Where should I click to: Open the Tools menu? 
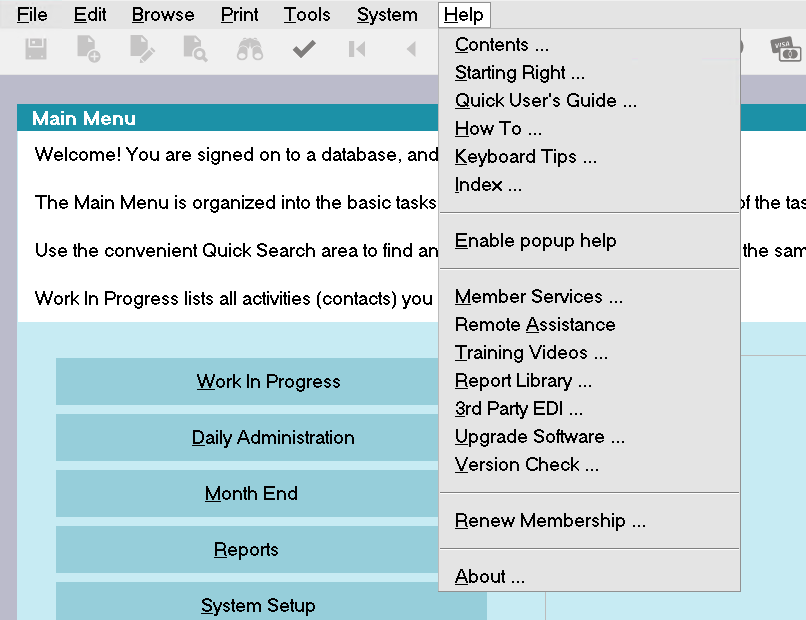307,14
